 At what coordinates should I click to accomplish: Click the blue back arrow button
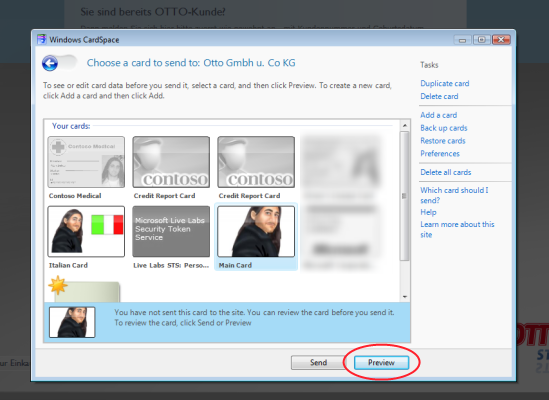50,64
